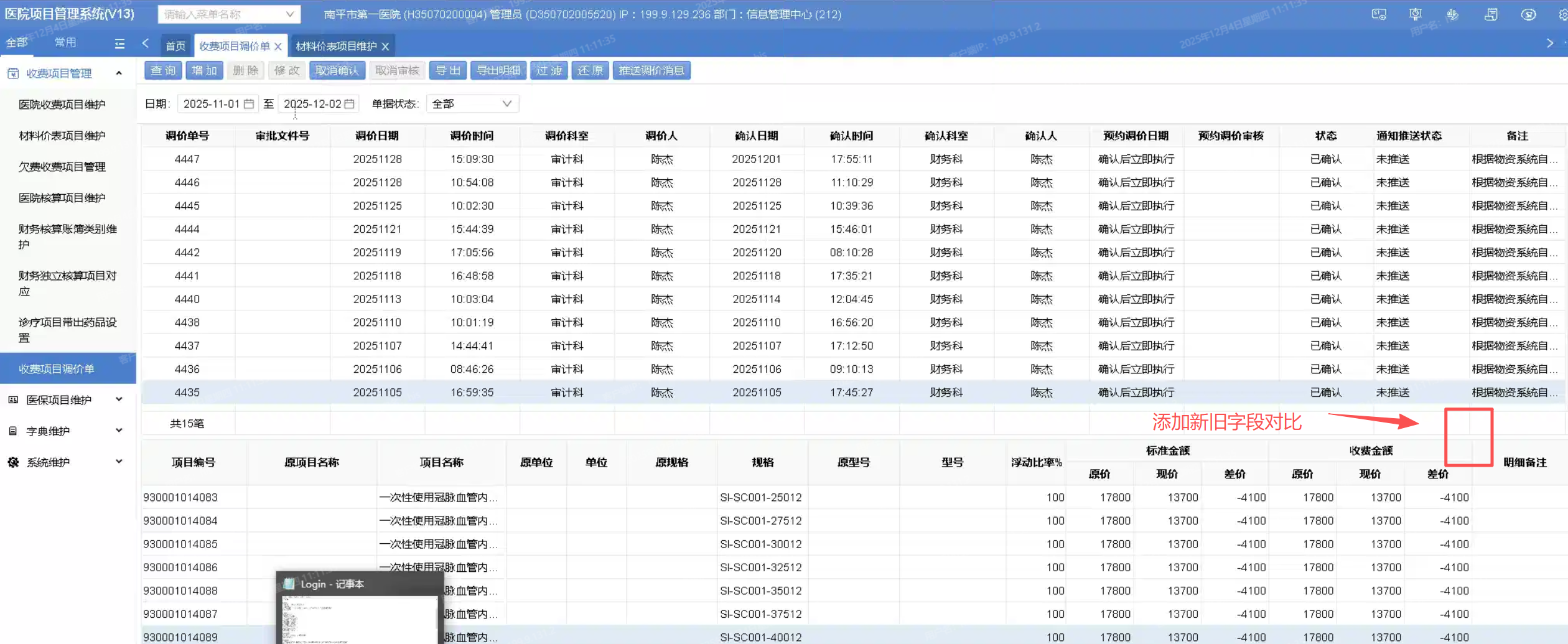Open the 单据状态 dropdown showing 全部
1568x644 pixels.
[x=472, y=104]
